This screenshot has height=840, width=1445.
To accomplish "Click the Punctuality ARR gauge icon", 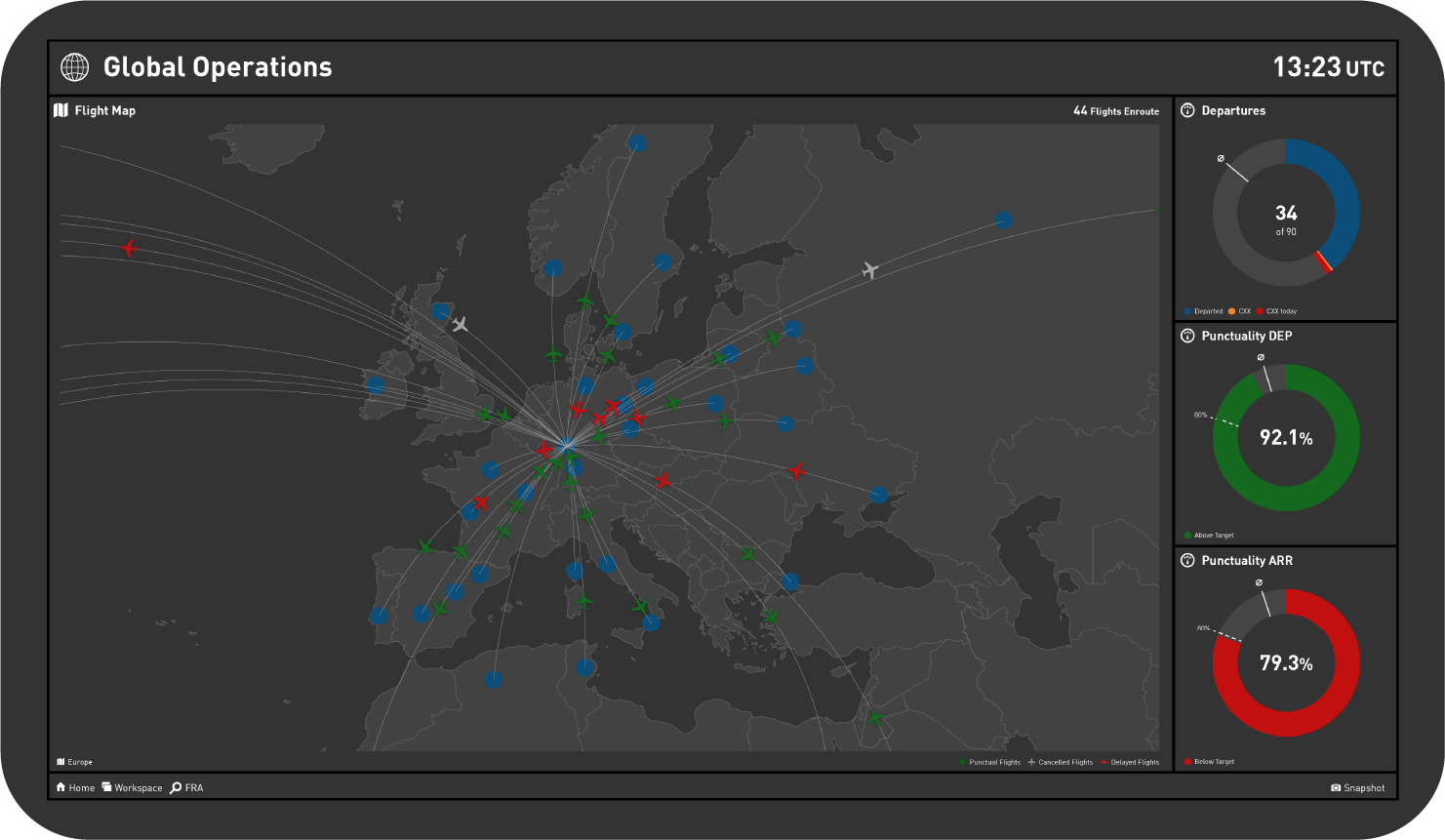I will (1187, 560).
